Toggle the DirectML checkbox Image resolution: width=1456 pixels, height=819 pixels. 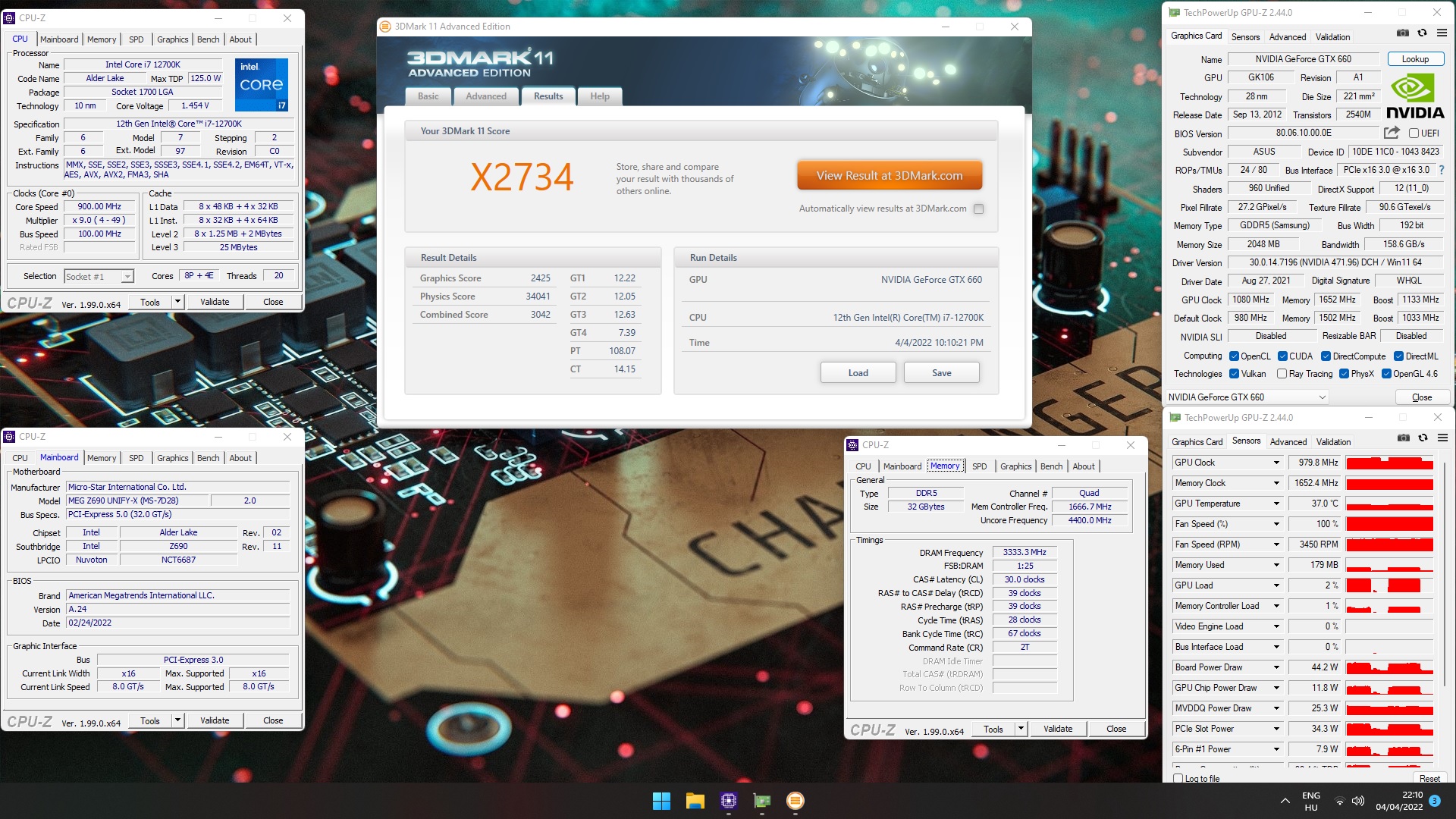[x=1398, y=356]
